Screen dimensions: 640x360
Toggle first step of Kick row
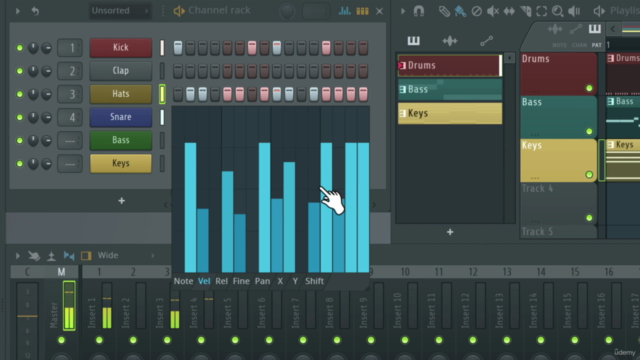[178, 48]
